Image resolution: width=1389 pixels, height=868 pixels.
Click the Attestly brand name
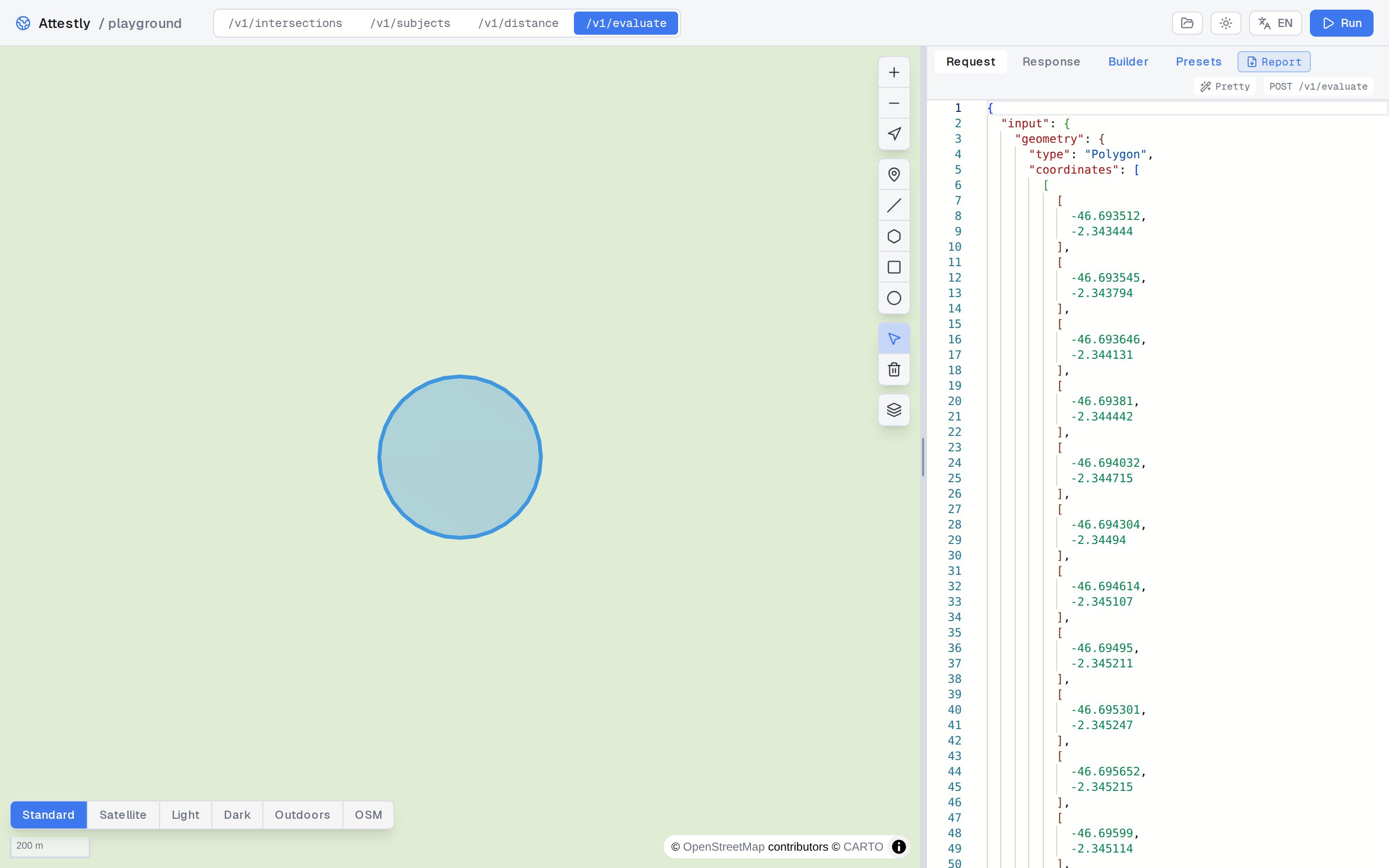64,23
